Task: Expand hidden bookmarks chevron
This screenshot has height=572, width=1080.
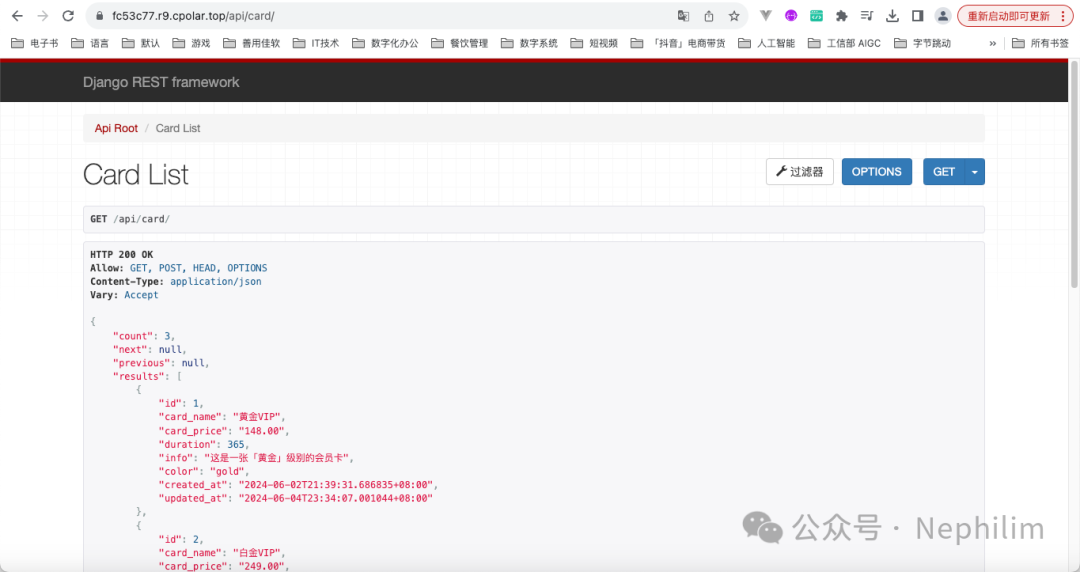Action: point(993,43)
